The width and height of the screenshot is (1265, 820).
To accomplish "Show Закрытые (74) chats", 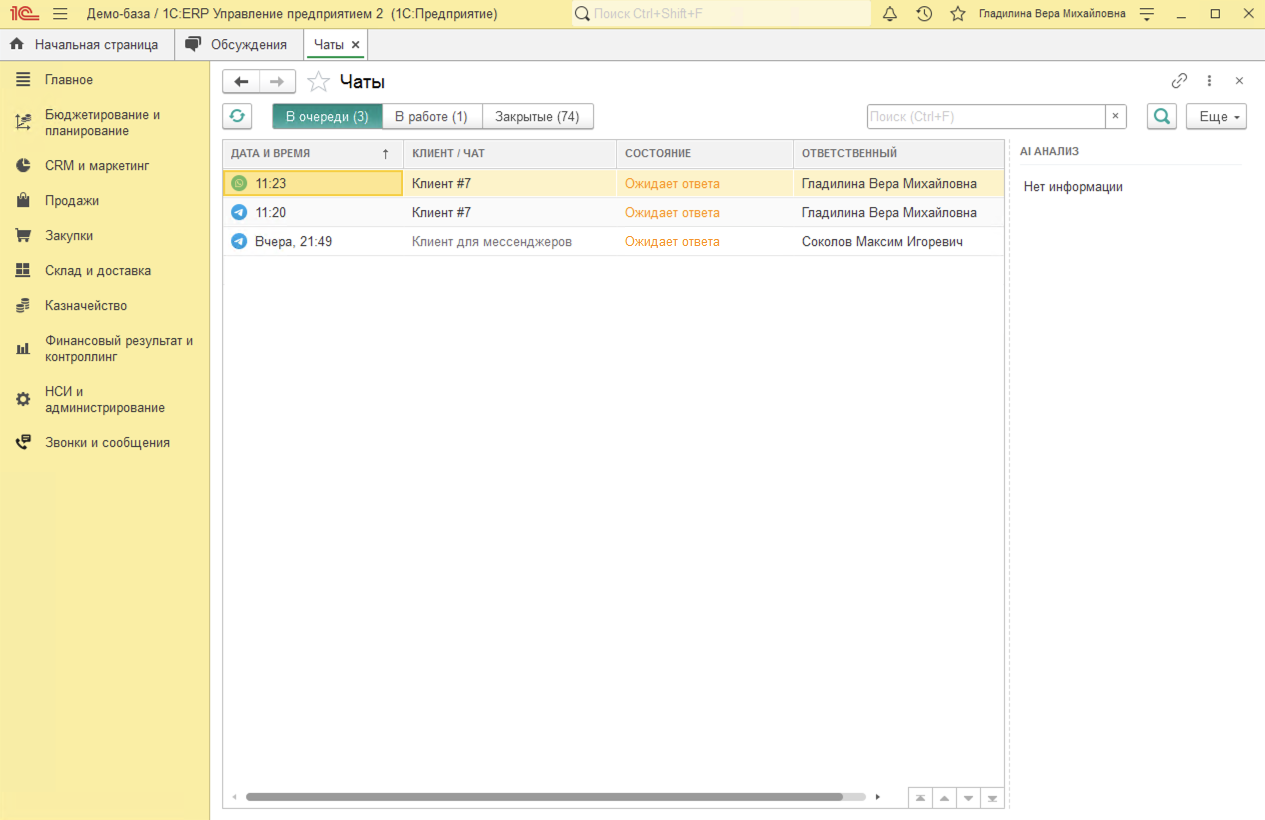I will point(537,116).
